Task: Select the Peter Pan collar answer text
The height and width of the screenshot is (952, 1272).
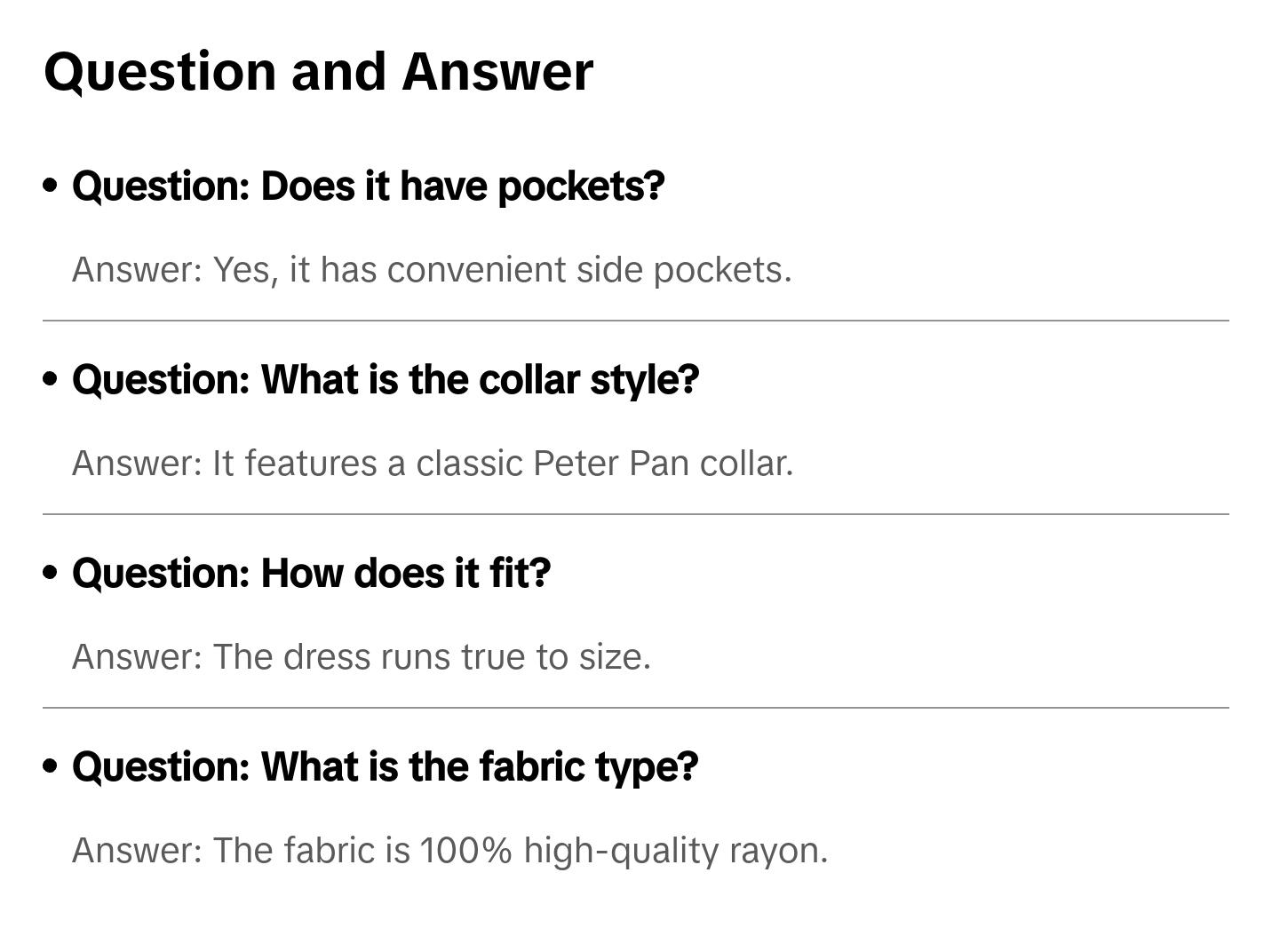Action: tap(433, 464)
